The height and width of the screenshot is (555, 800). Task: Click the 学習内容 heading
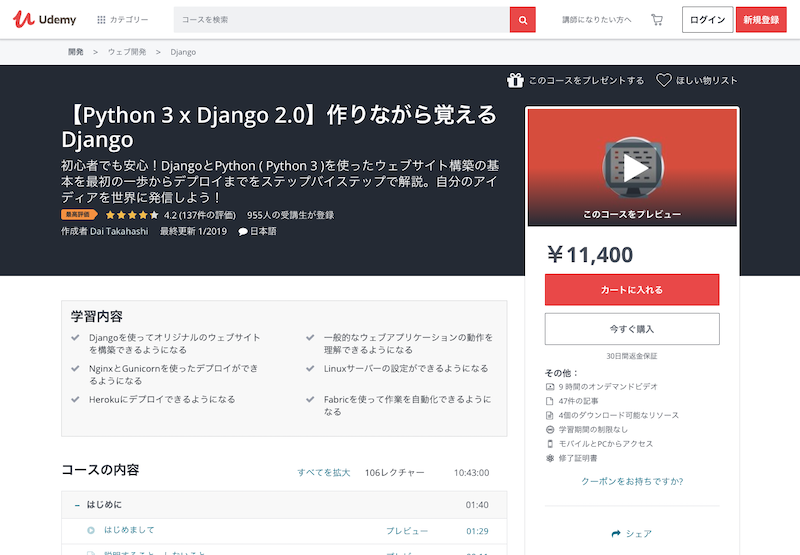[x=97, y=316]
